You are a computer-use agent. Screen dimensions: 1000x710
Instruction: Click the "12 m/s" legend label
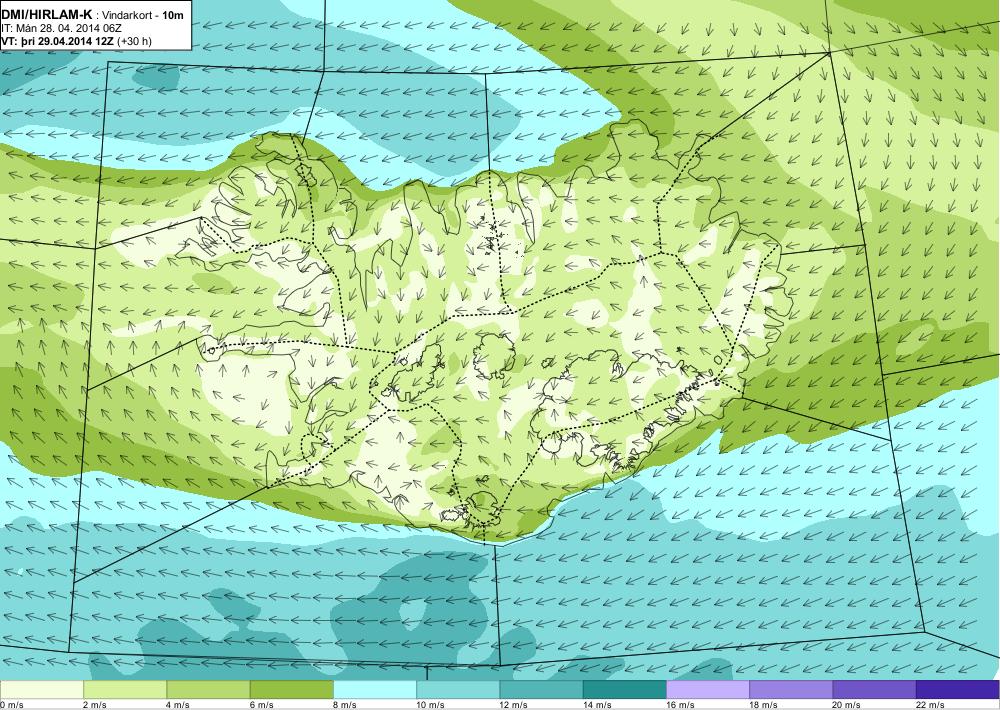click(x=514, y=704)
